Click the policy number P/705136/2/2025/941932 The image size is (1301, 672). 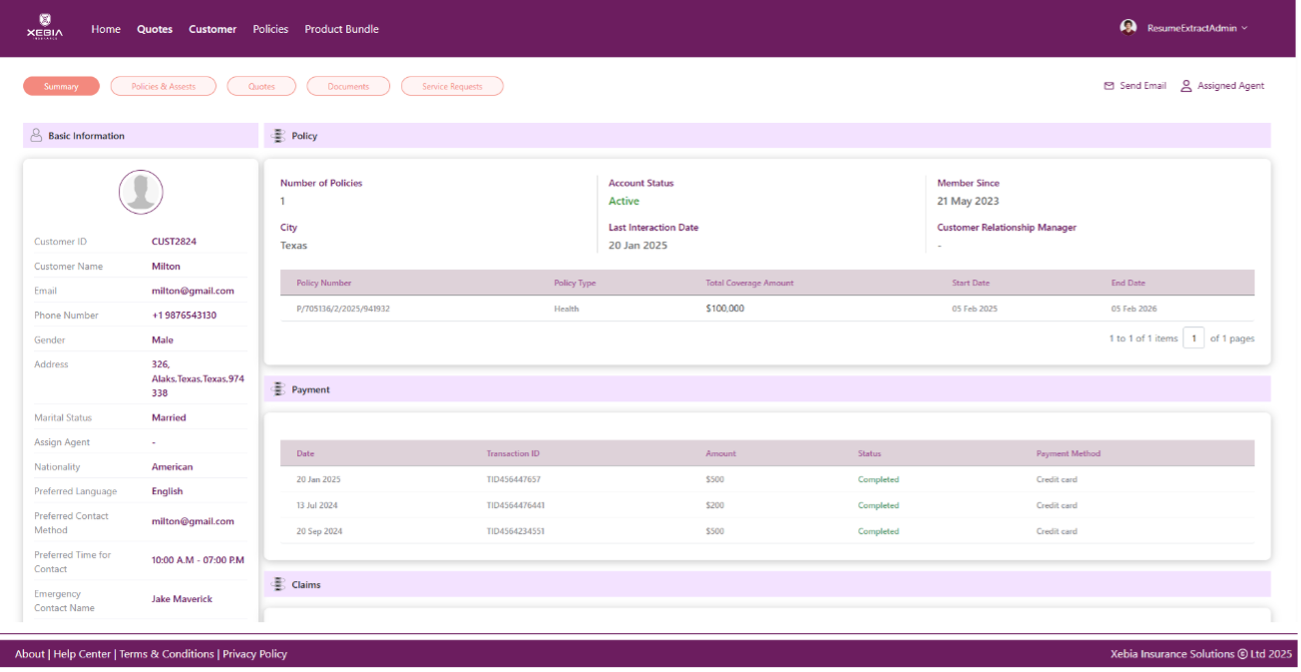343,309
